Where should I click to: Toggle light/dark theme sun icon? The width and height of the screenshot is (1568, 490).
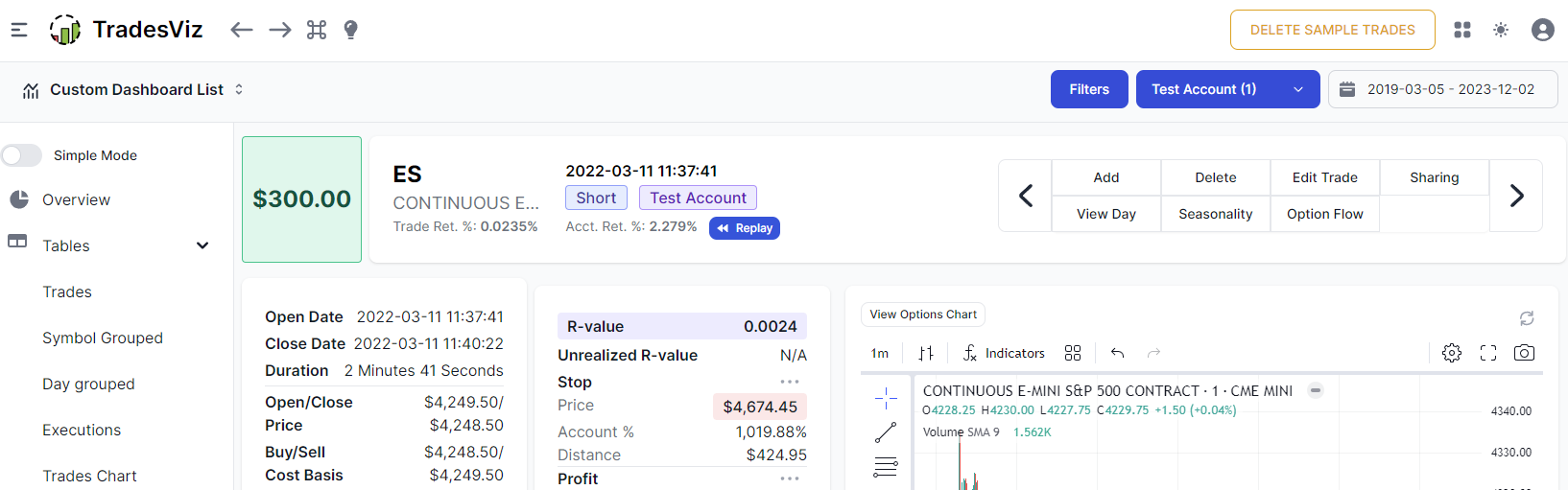click(1501, 30)
